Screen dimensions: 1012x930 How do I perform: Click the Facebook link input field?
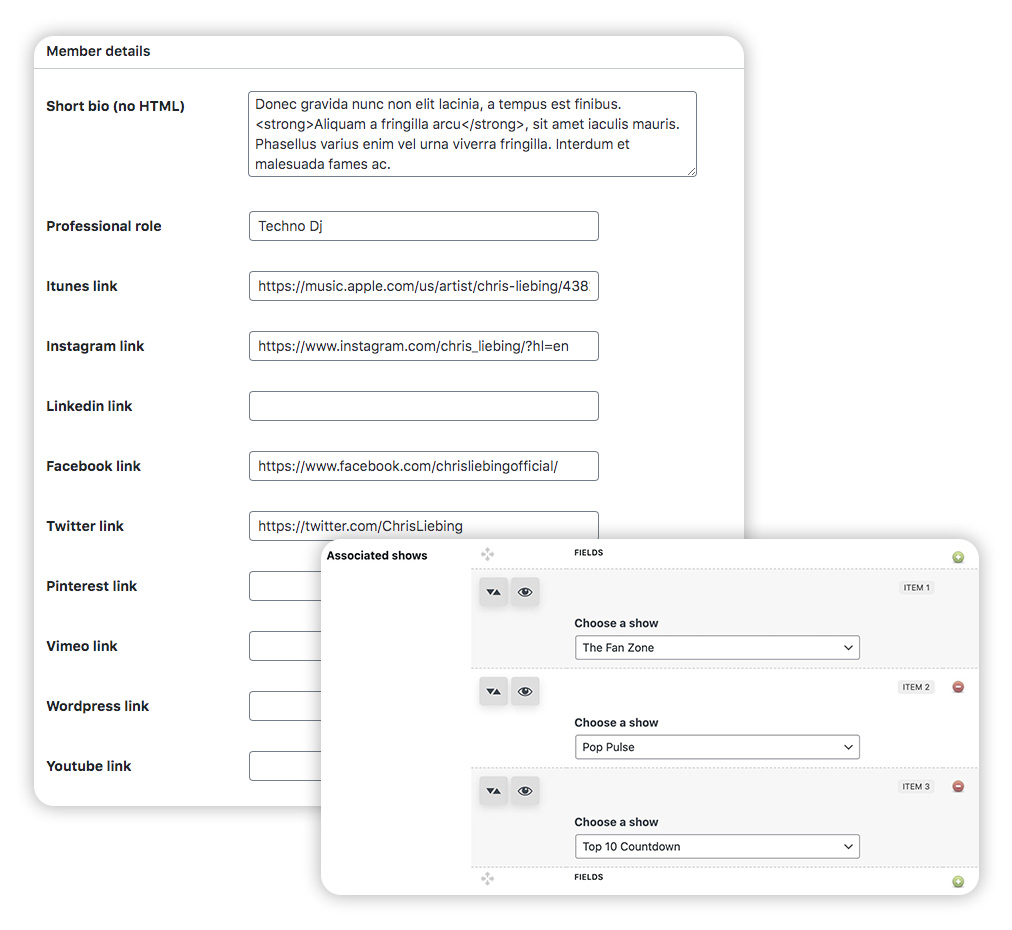423,466
